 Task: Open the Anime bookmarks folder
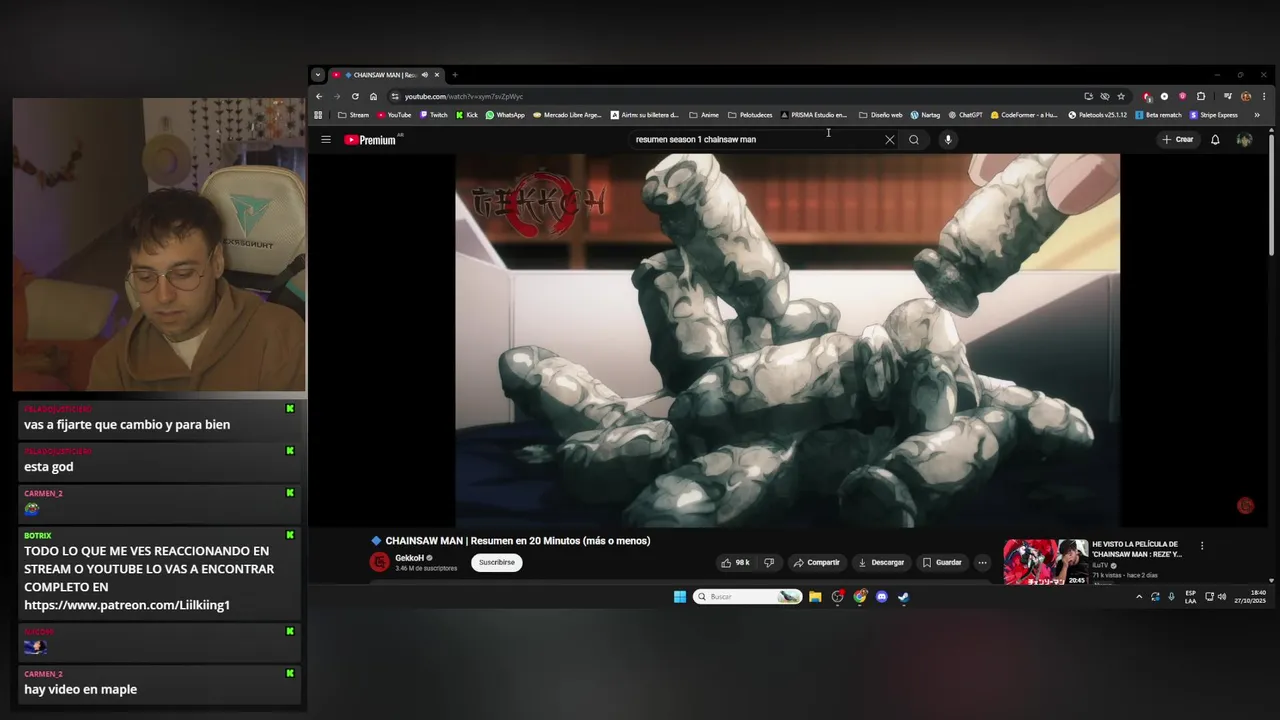(704, 115)
